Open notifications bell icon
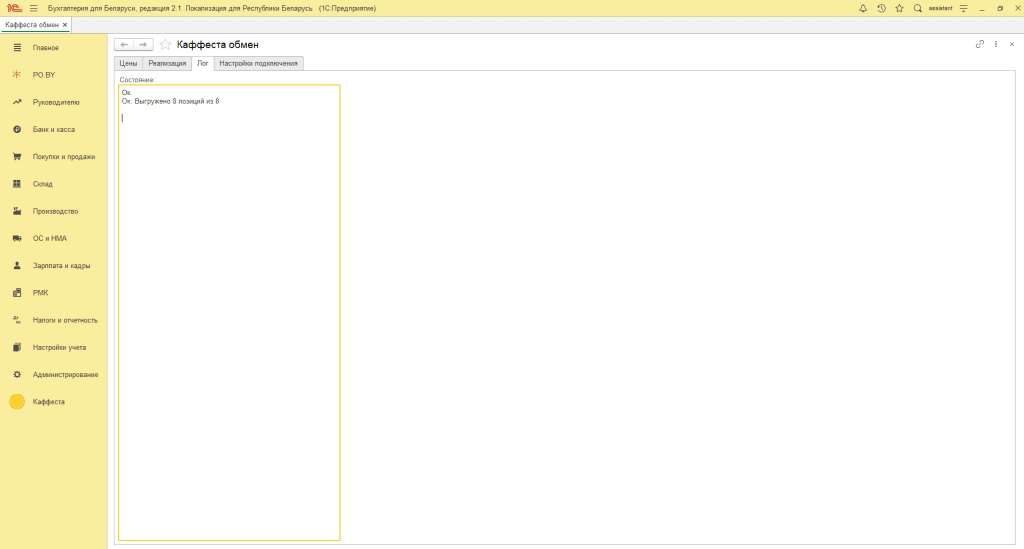 tap(863, 8)
